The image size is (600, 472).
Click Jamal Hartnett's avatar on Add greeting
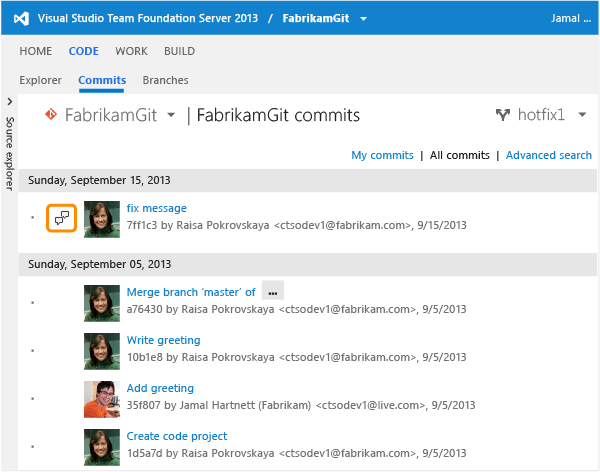coord(102,399)
